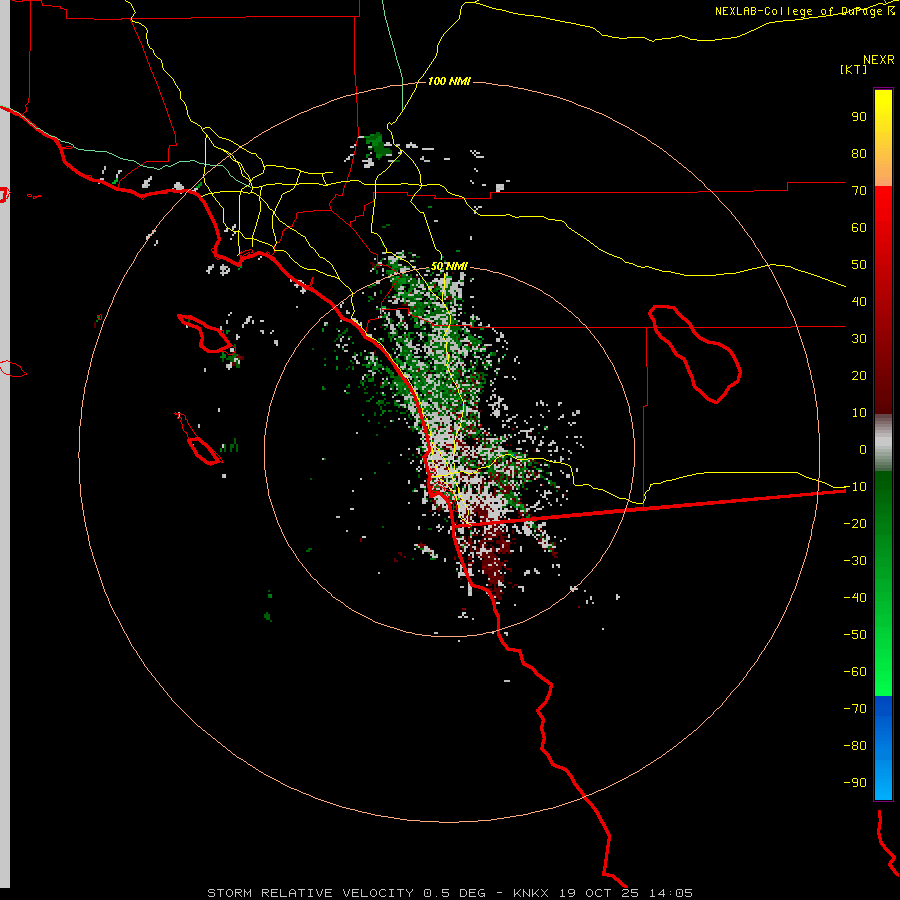Select the -40 scale value
This screenshot has width=900, height=900.
coord(855,598)
